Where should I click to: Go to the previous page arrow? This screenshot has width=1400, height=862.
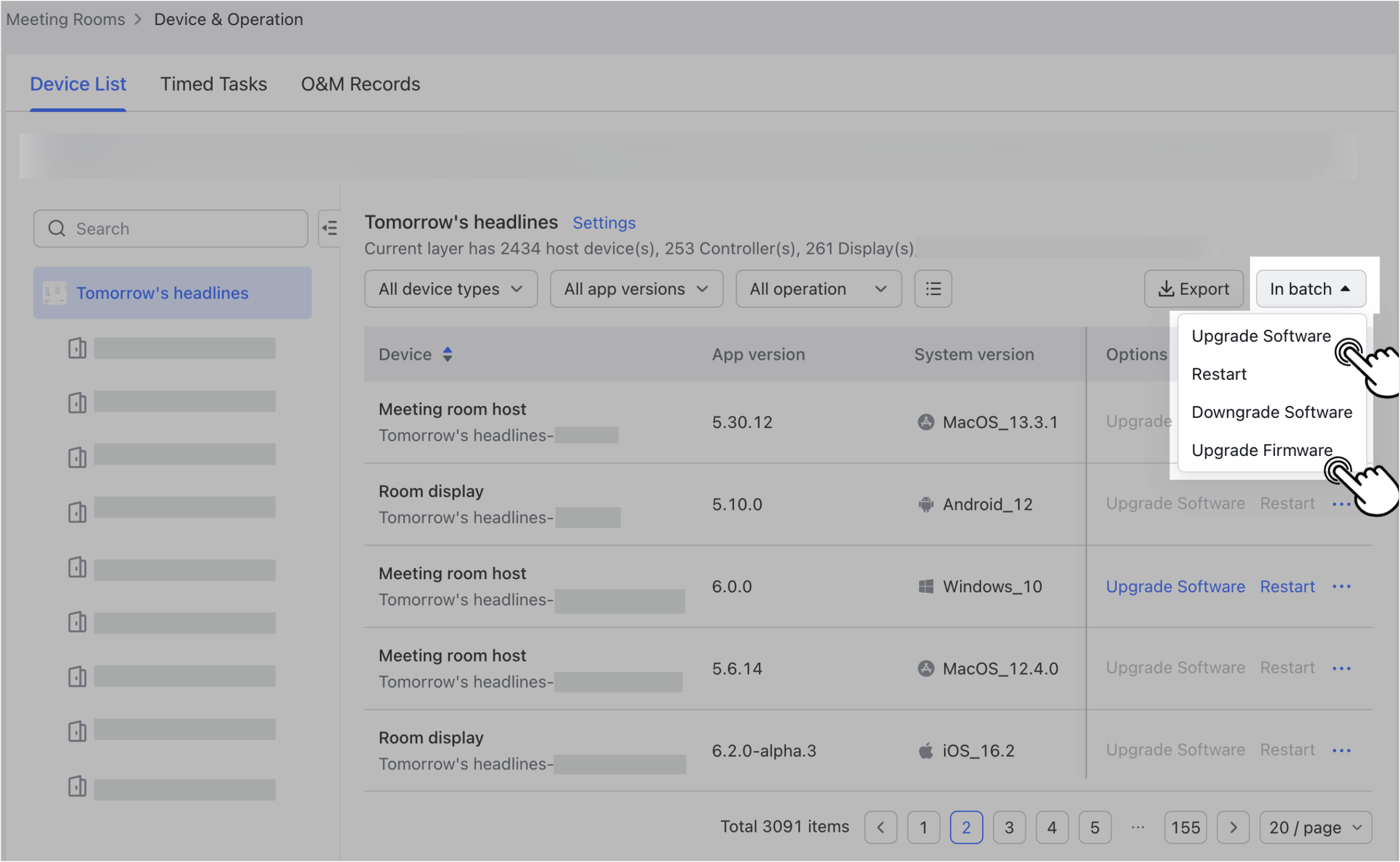pos(881,827)
